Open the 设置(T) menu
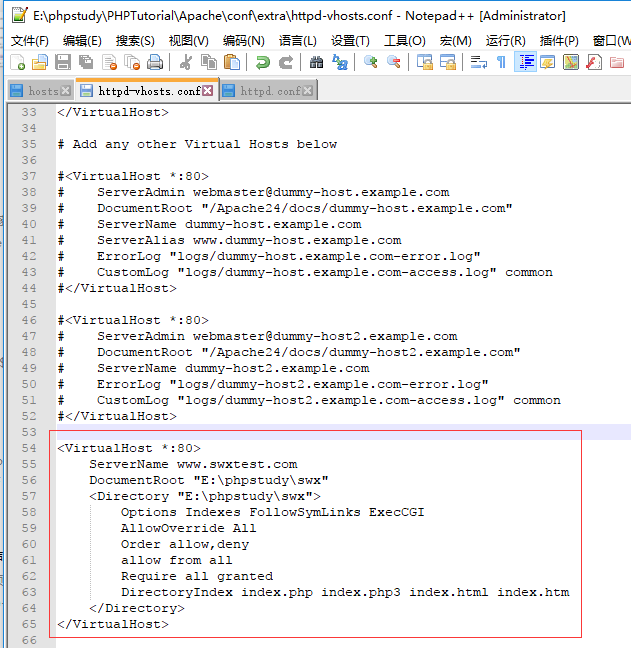 tap(350, 41)
